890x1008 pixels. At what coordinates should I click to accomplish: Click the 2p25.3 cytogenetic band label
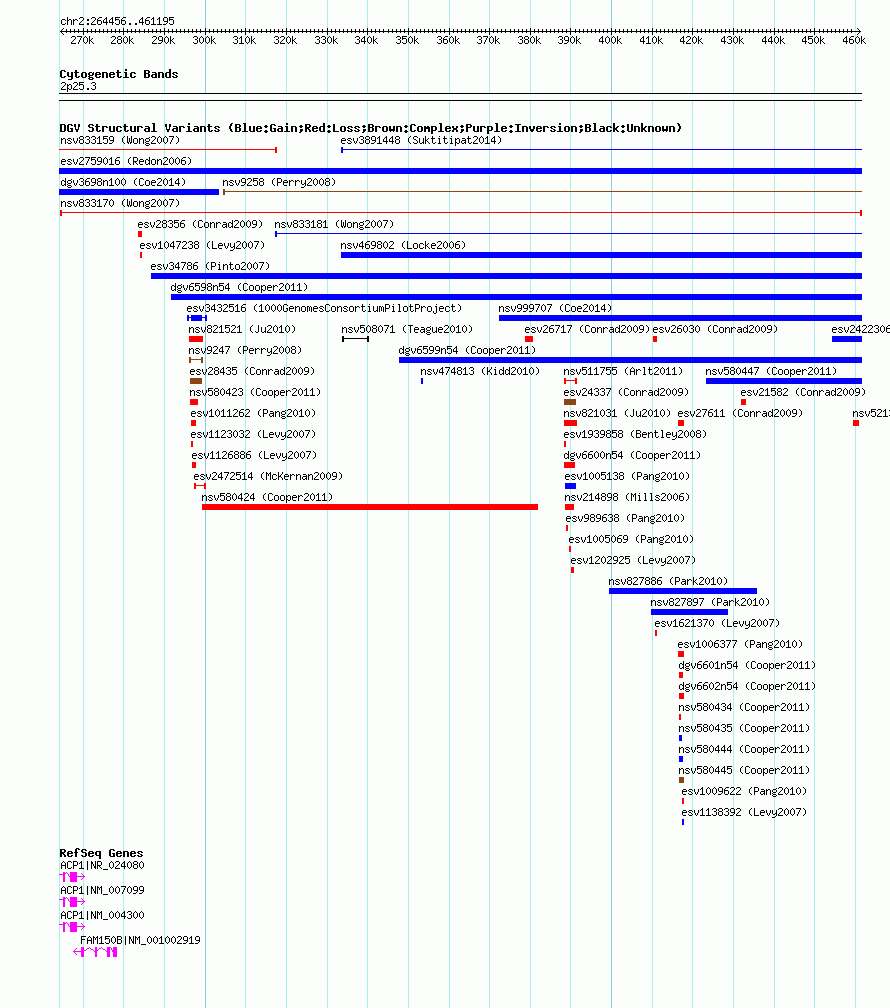point(78,86)
